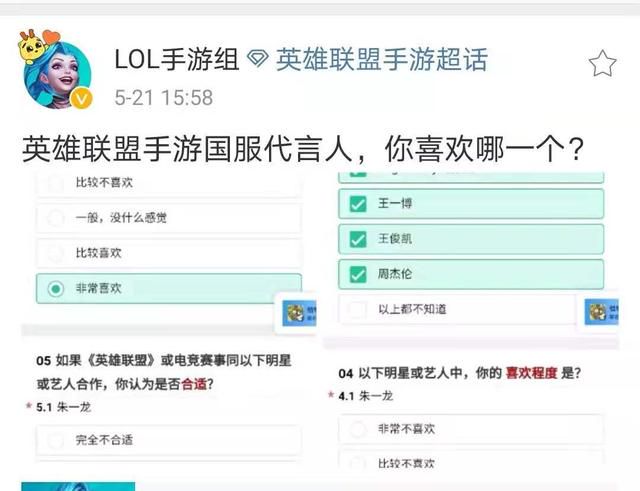The width and height of the screenshot is (640, 491).
Task: Select the 一般，没什么感觉 radio option
Action: pyautogui.click(x=169, y=218)
